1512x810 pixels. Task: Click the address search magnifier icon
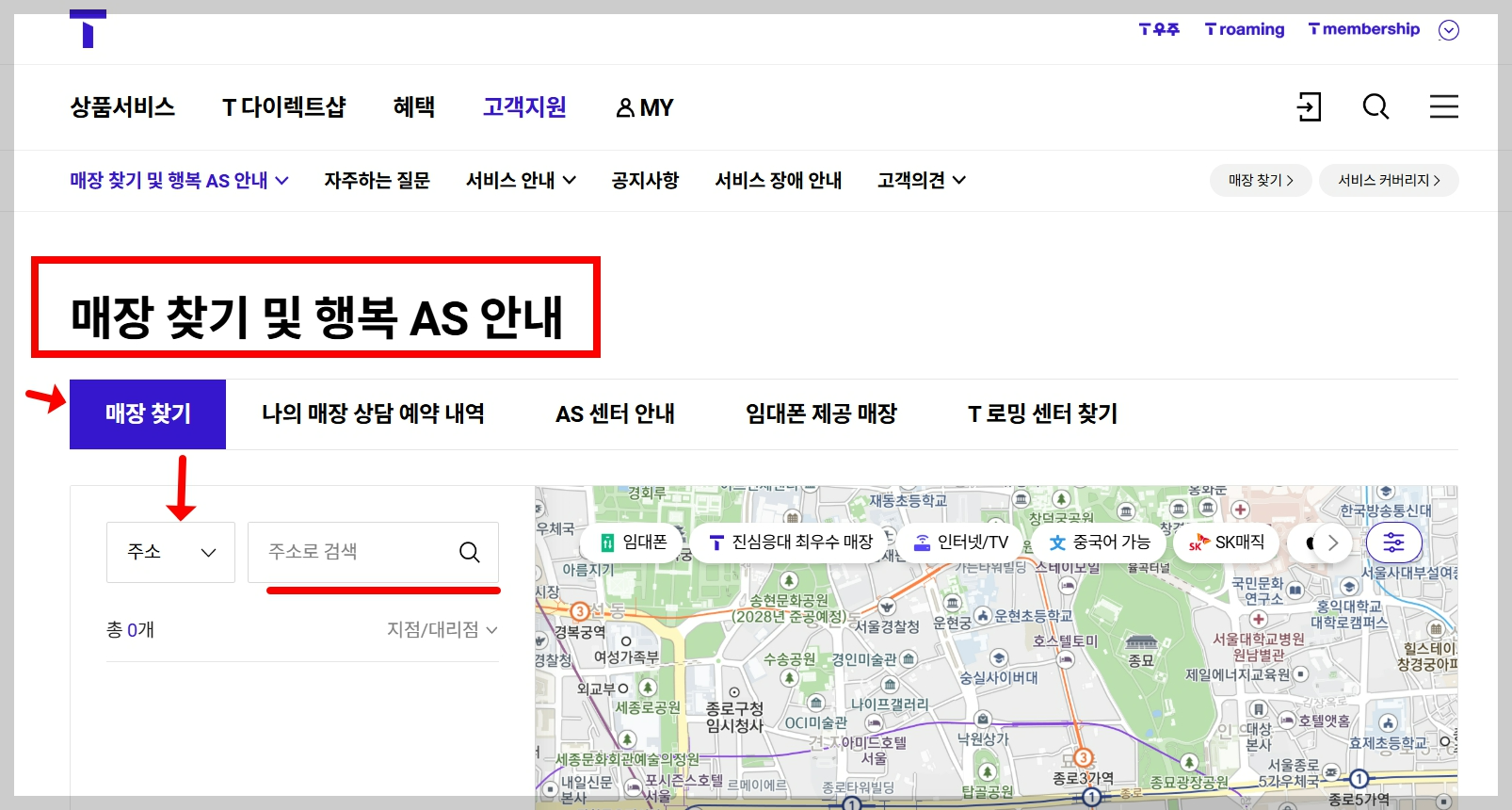click(469, 552)
